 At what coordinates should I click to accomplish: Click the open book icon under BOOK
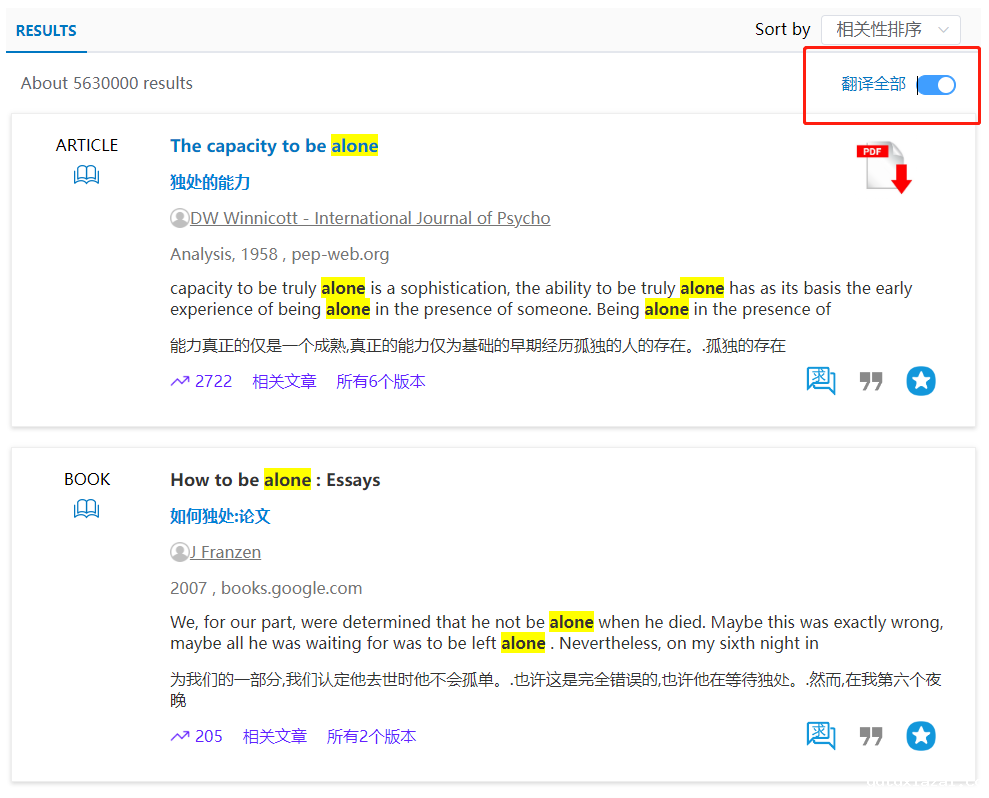click(x=87, y=510)
